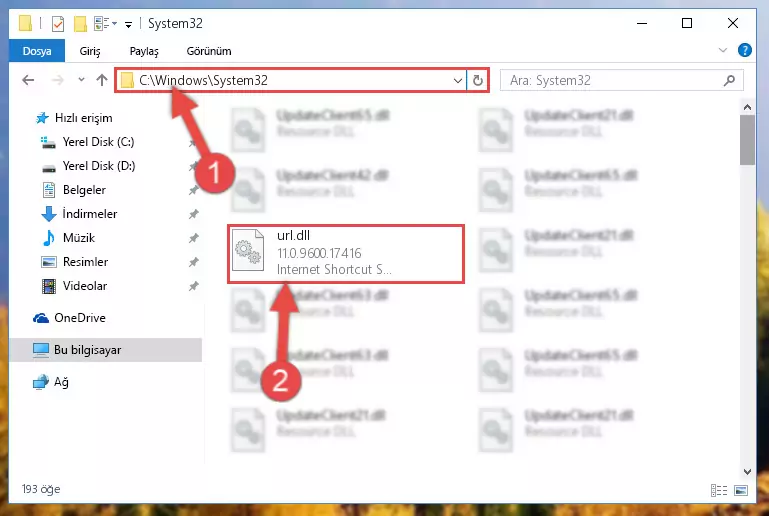The width and height of the screenshot is (769, 516).
Task: Go back with the back arrow
Action: pos(28,80)
